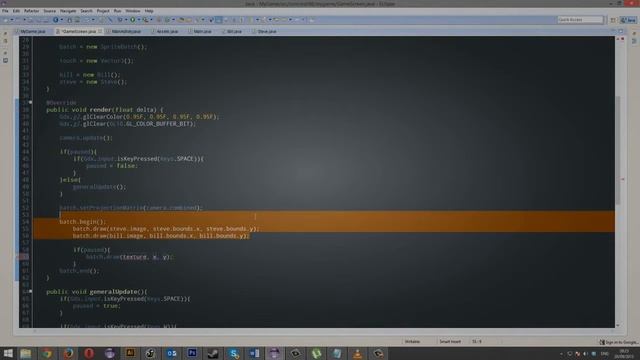
Task: Open the Search menu
Action: point(86,11)
